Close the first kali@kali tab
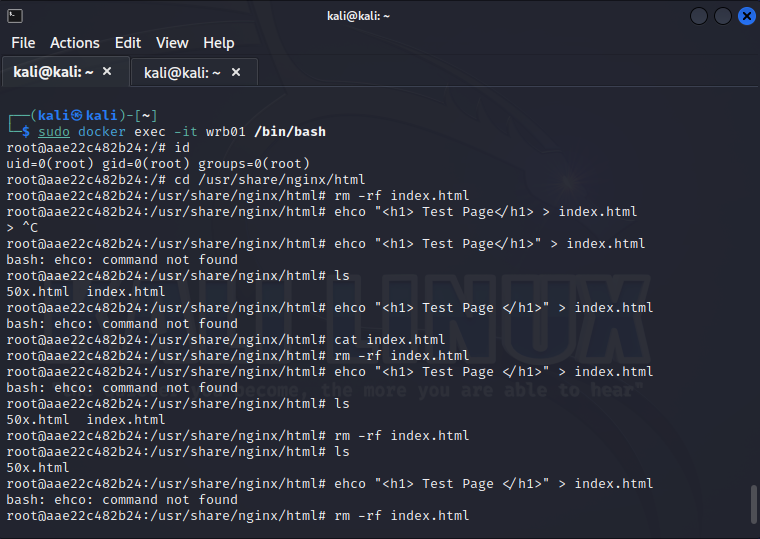 pos(107,72)
